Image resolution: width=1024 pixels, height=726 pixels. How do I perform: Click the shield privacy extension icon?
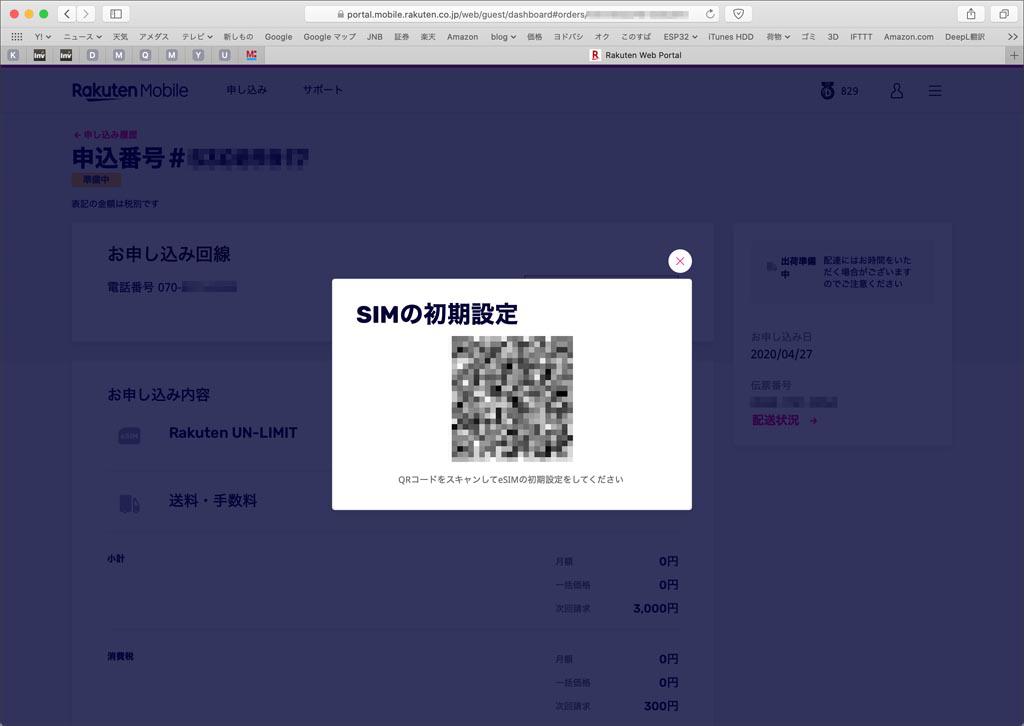coord(739,14)
